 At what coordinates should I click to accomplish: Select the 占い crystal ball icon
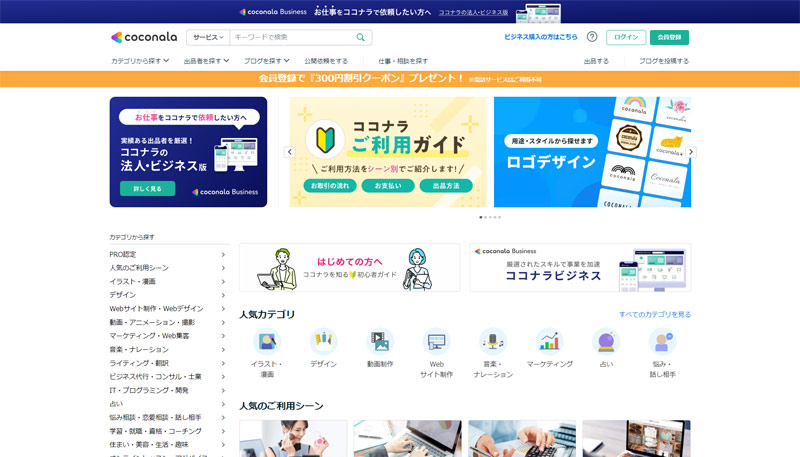[606, 341]
